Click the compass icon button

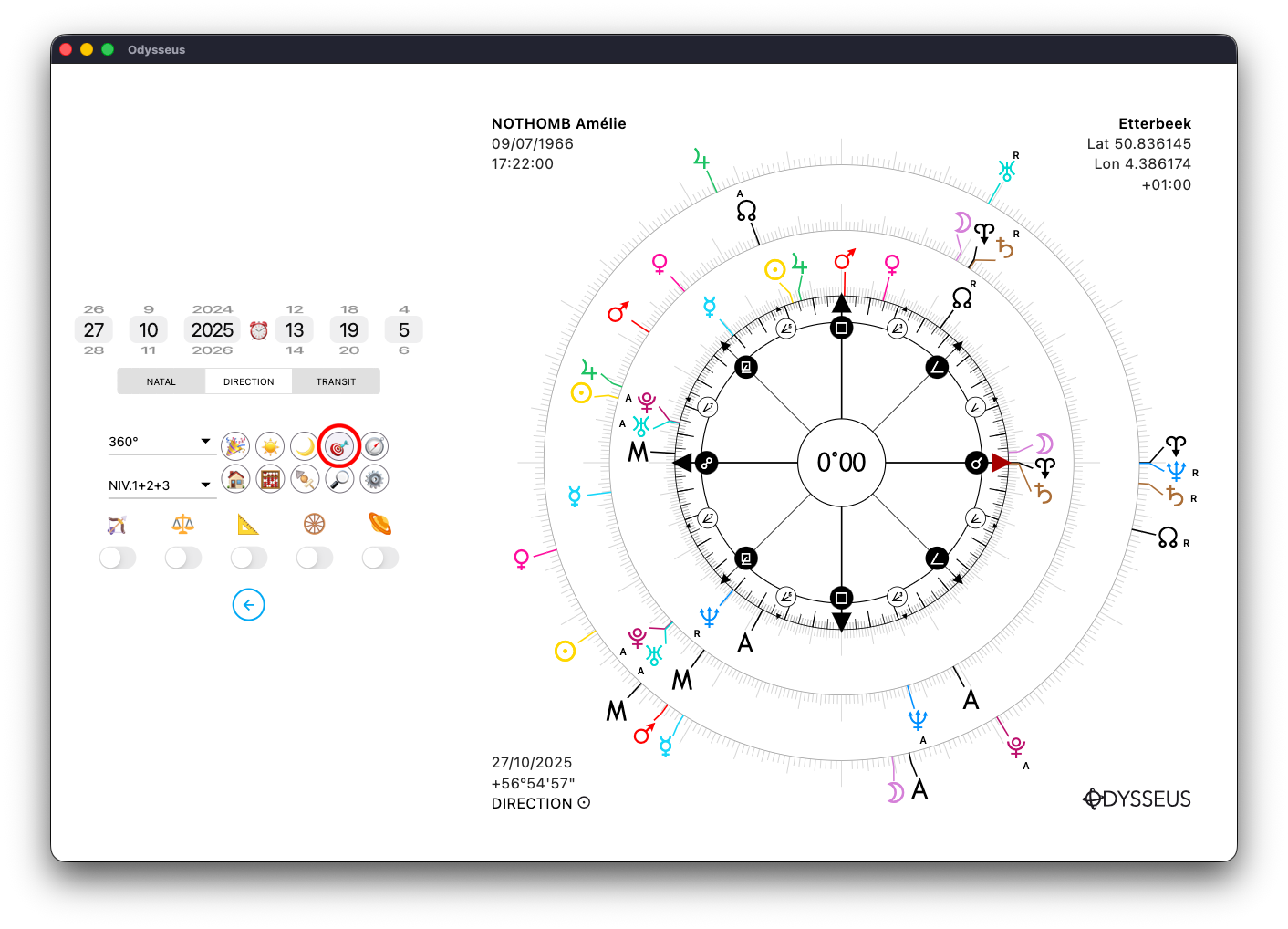pyautogui.click(x=374, y=446)
